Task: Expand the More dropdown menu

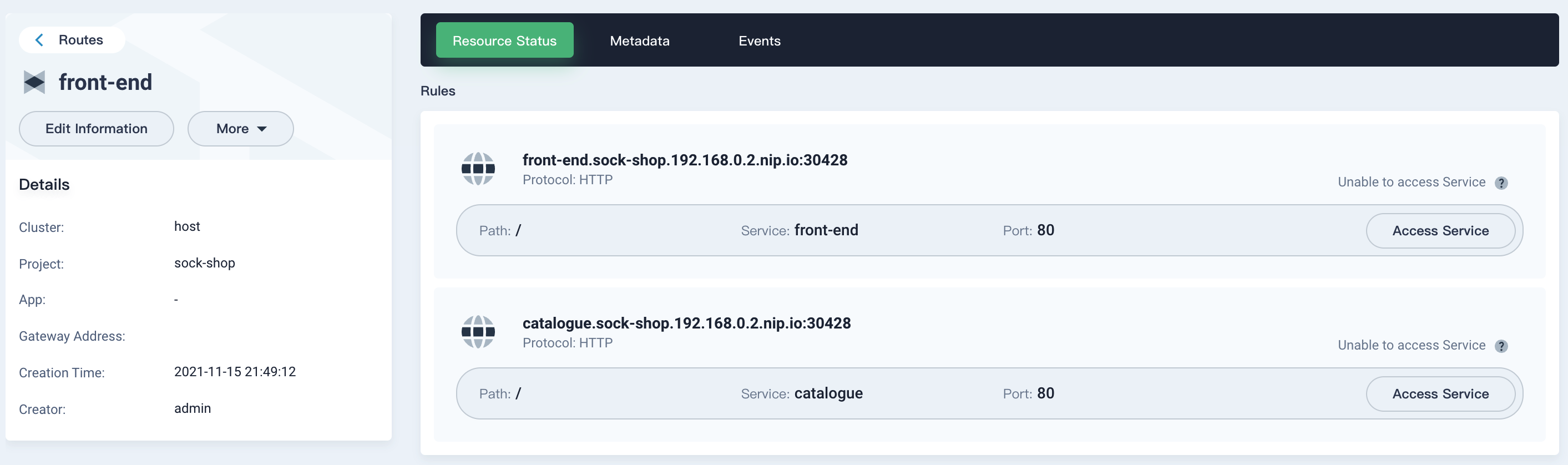Action: pyautogui.click(x=240, y=129)
